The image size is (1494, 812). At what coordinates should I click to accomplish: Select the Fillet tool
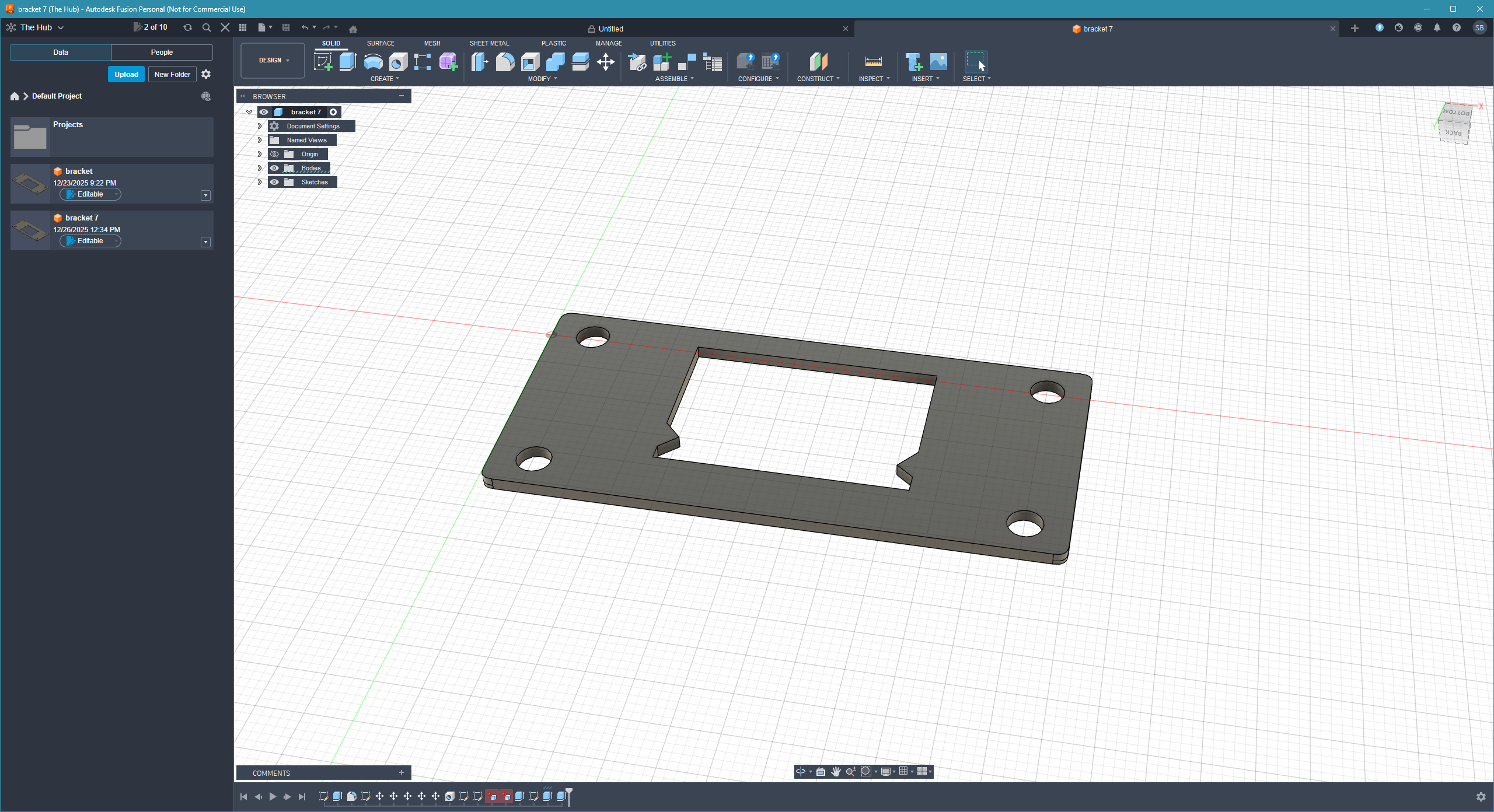[505, 61]
